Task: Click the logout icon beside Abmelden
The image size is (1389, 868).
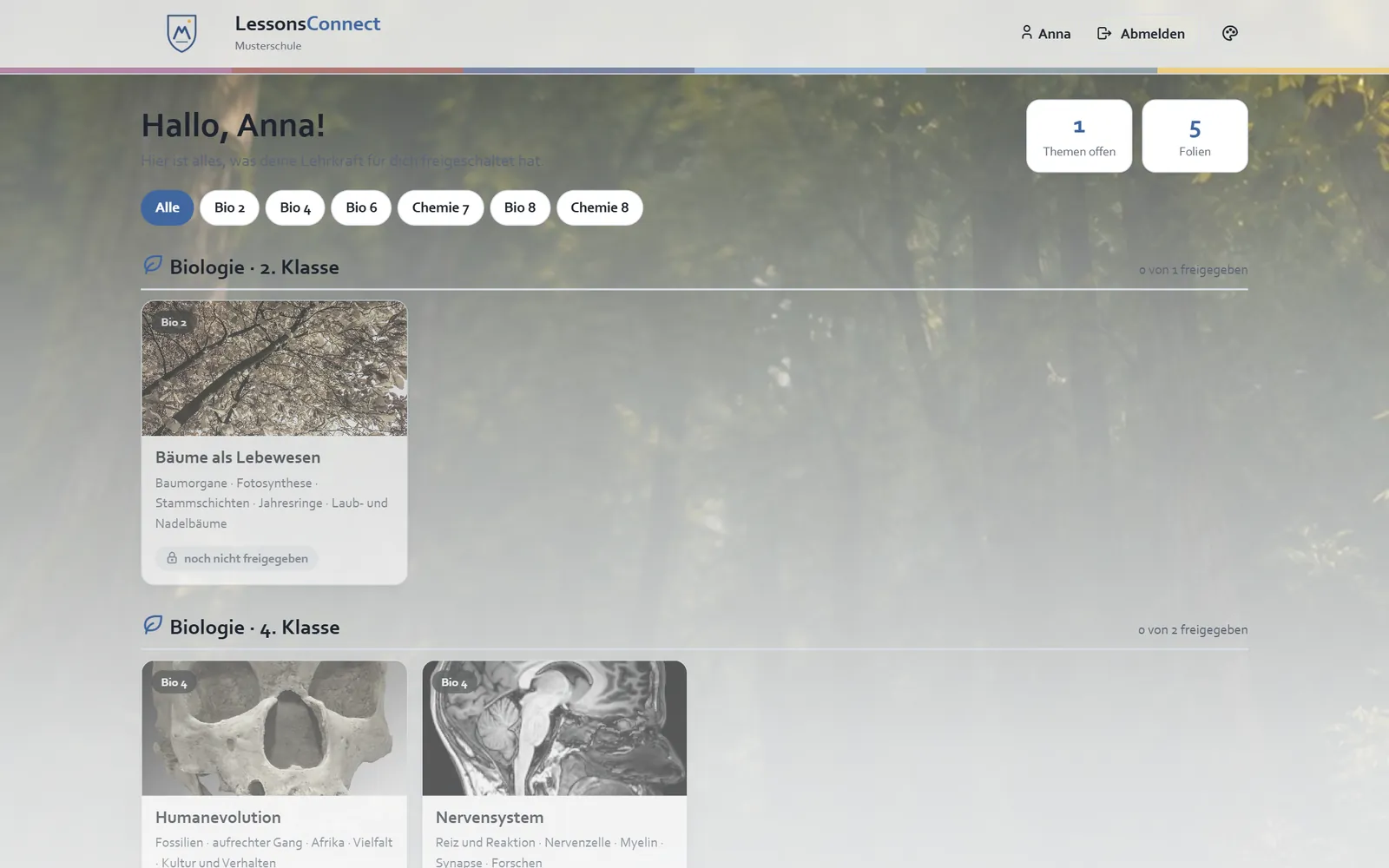Action: [x=1104, y=33]
